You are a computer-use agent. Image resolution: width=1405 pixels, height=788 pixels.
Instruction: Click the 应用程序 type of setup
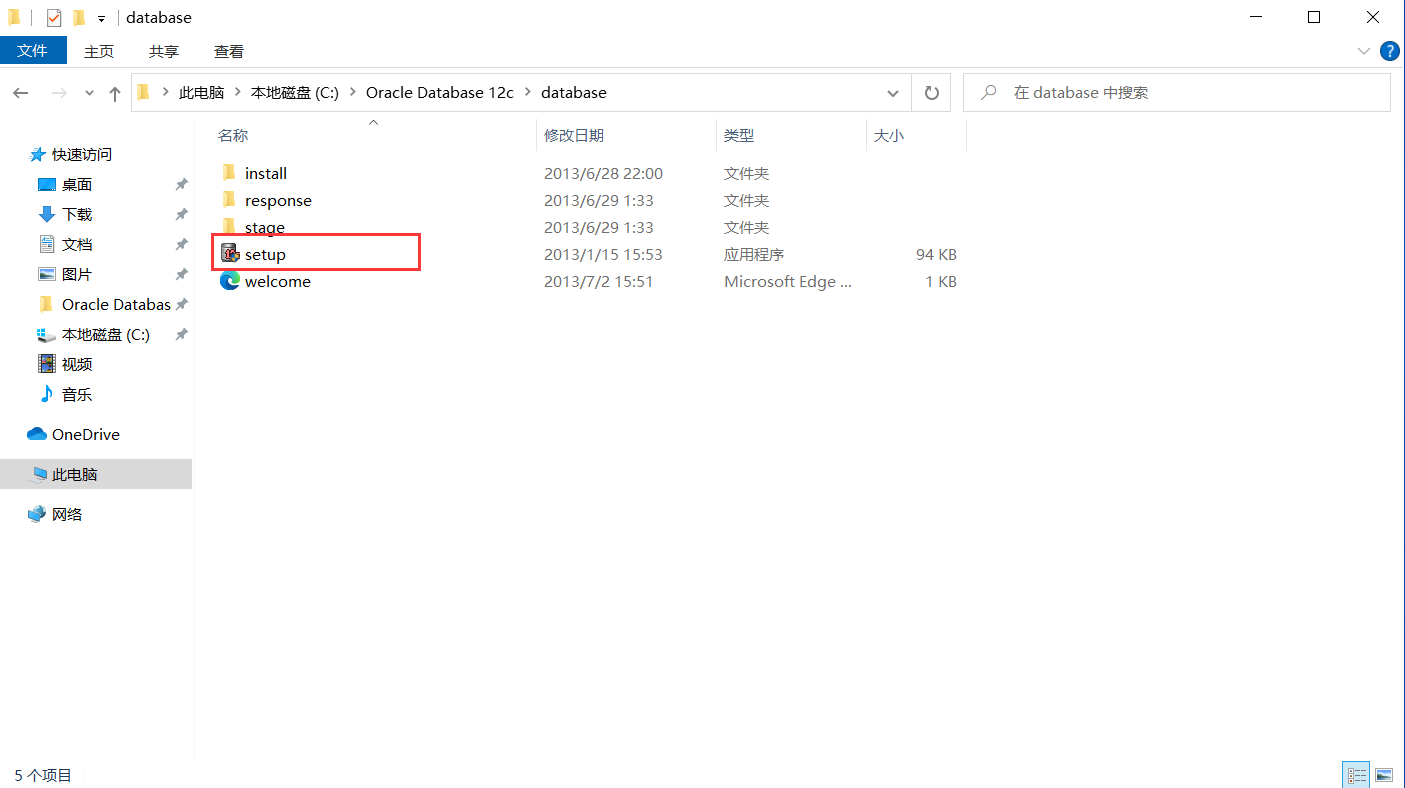(754, 254)
